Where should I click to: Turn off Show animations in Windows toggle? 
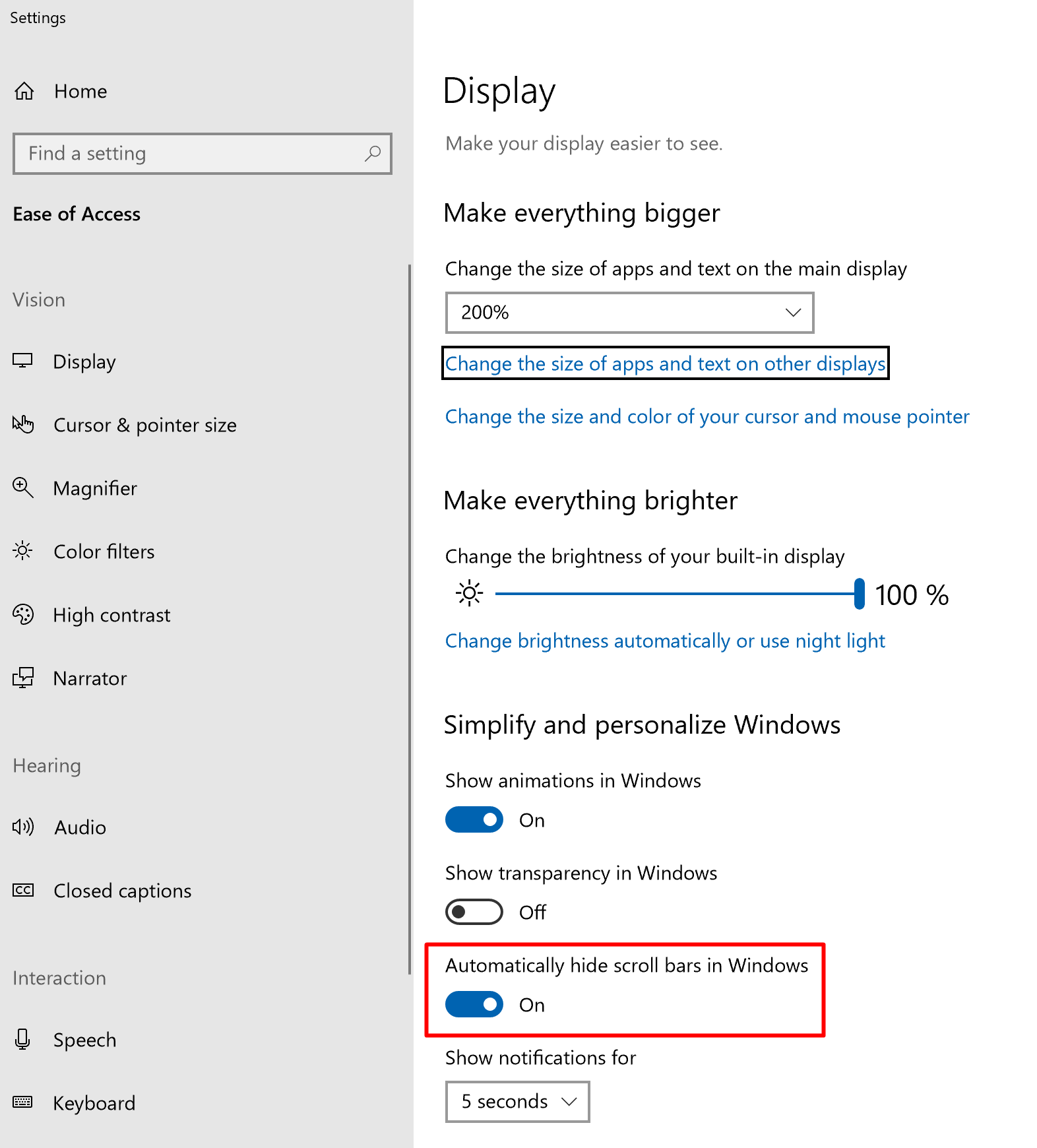(x=474, y=819)
